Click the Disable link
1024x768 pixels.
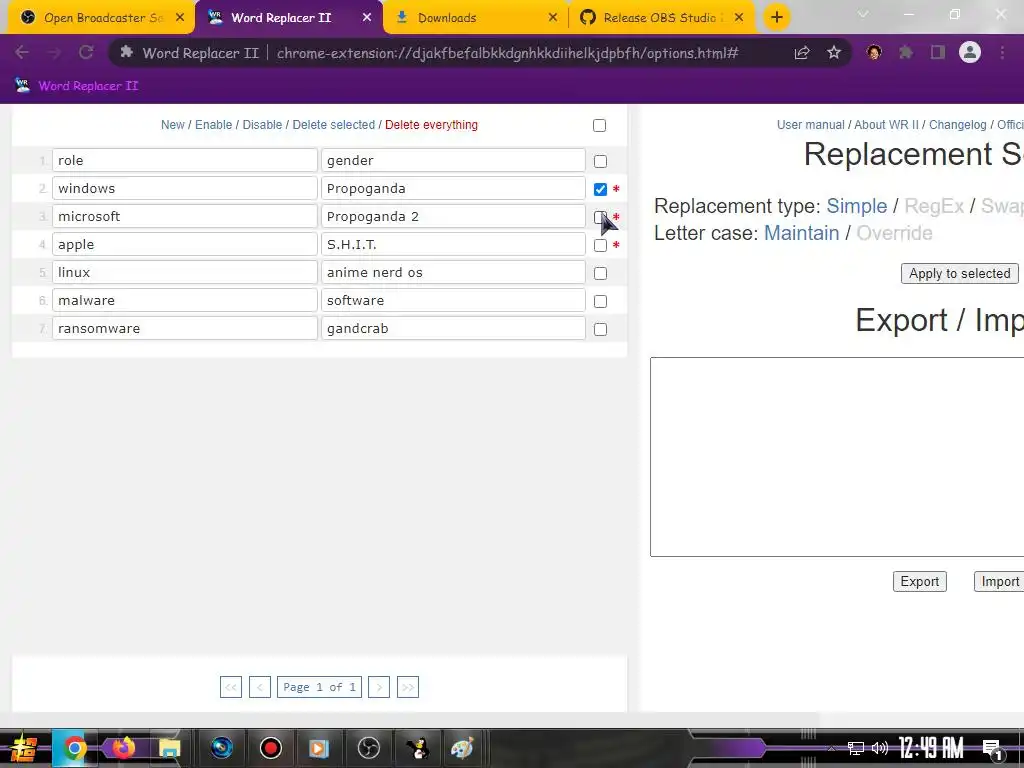pos(262,125)
